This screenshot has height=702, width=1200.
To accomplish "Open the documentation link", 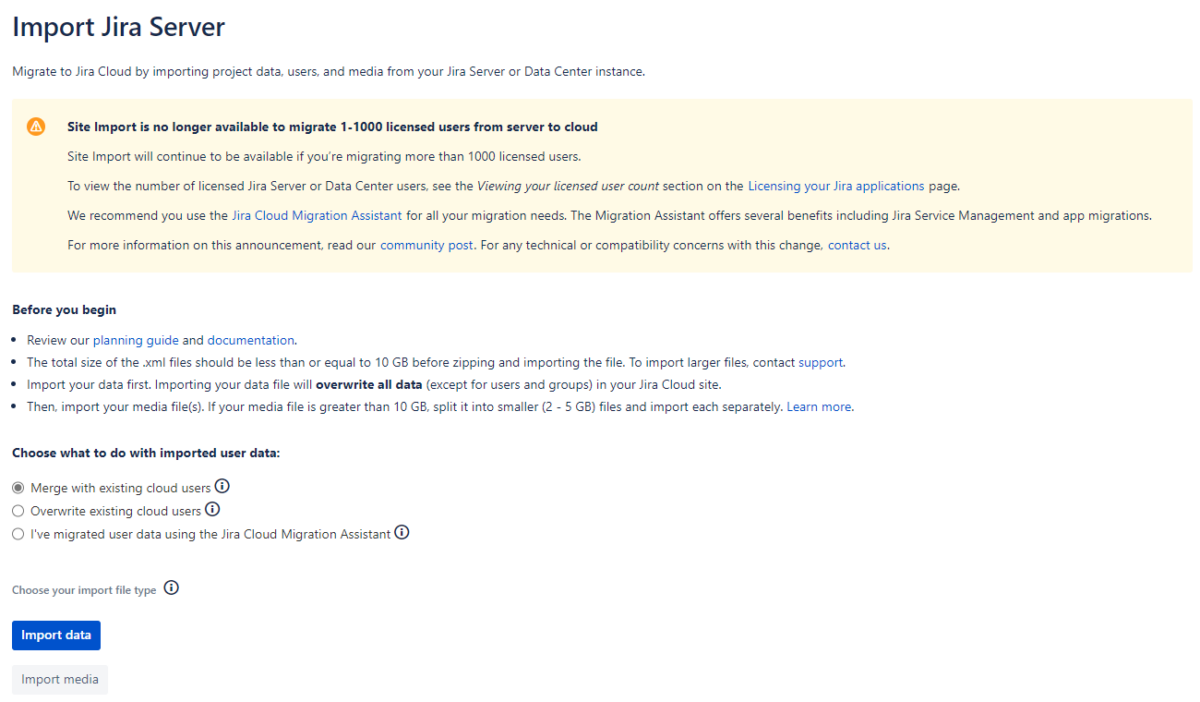I will pos(250,339).
